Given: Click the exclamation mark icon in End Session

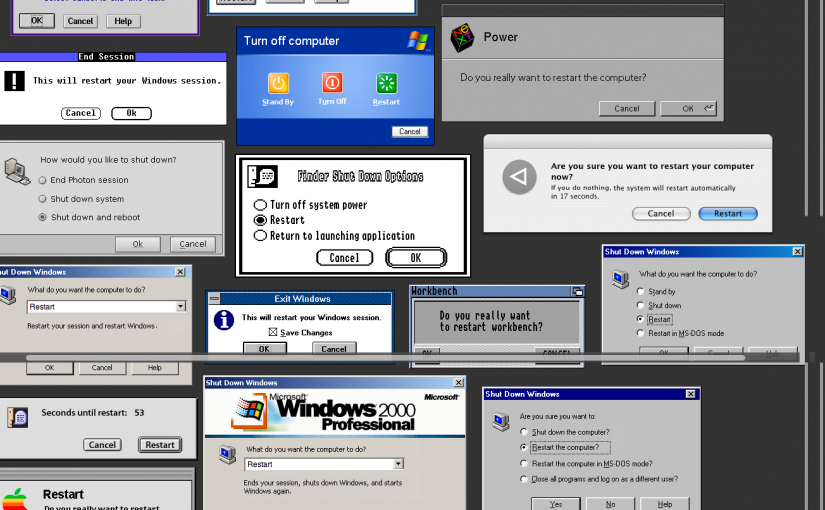Looking at the screenshot, I should point(14,81).
